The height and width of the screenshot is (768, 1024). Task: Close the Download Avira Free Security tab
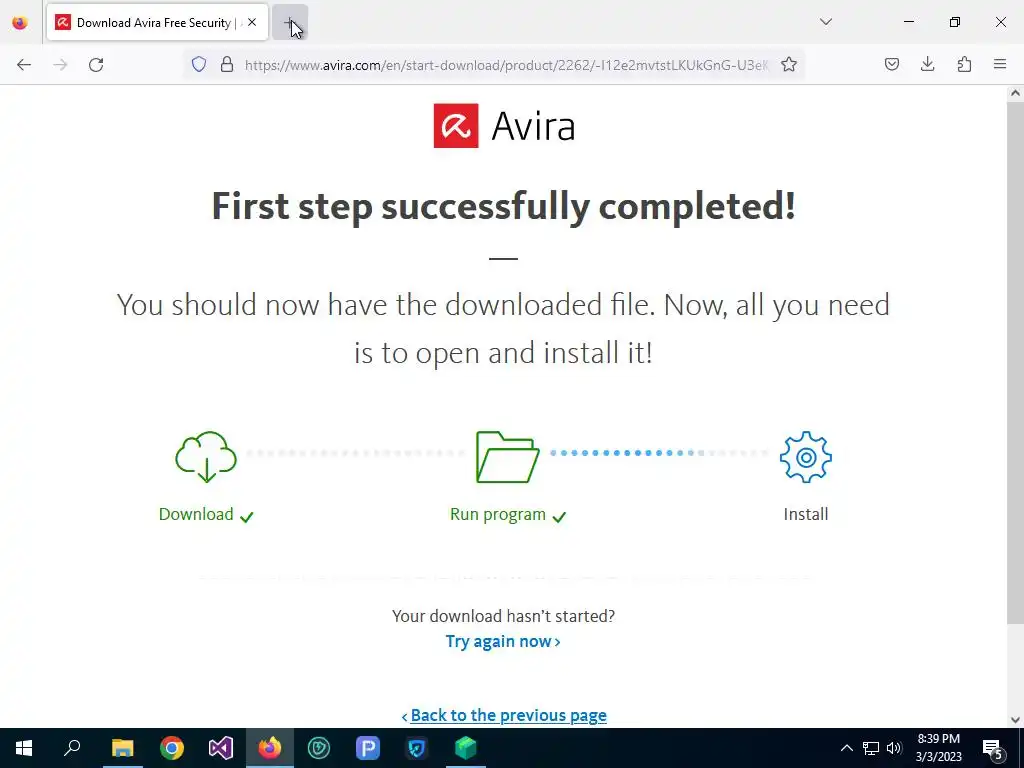pyautogui.click(x=252, y=23)
